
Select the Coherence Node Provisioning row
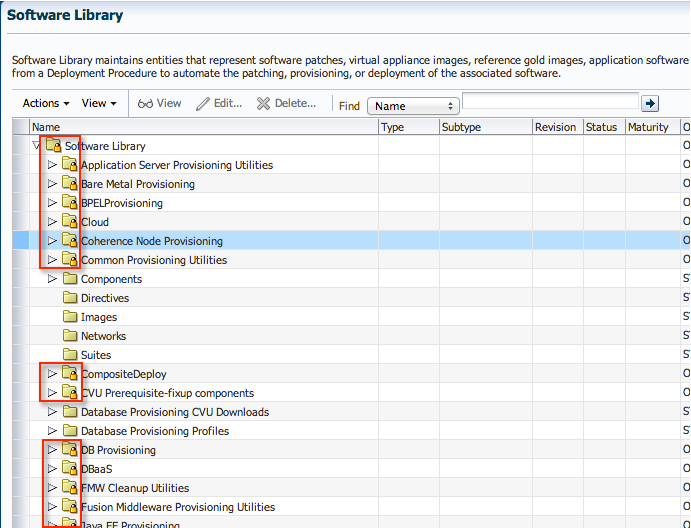click(151, 241)
